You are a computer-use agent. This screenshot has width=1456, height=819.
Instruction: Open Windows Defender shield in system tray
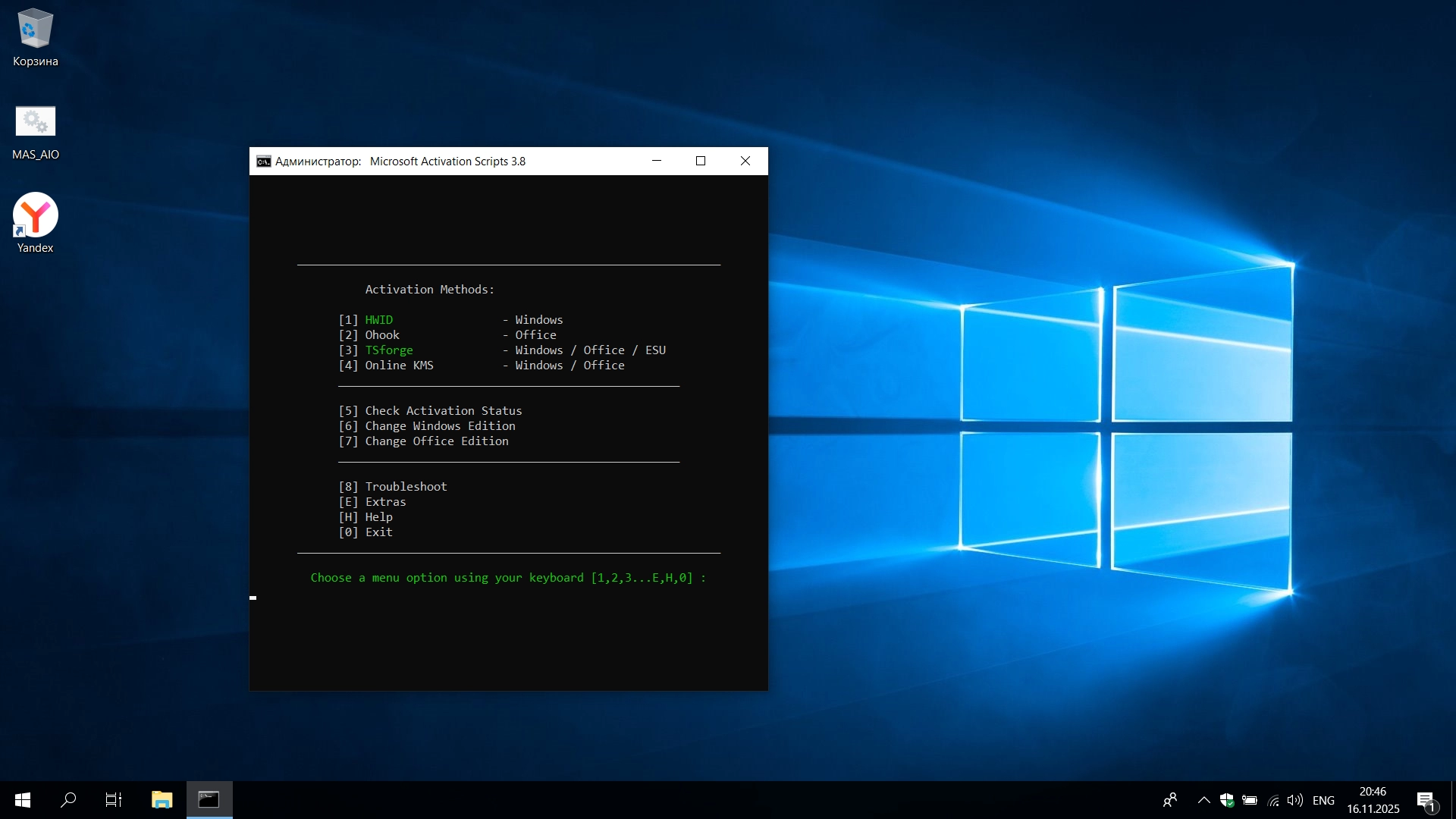[x=1226, y=800]
